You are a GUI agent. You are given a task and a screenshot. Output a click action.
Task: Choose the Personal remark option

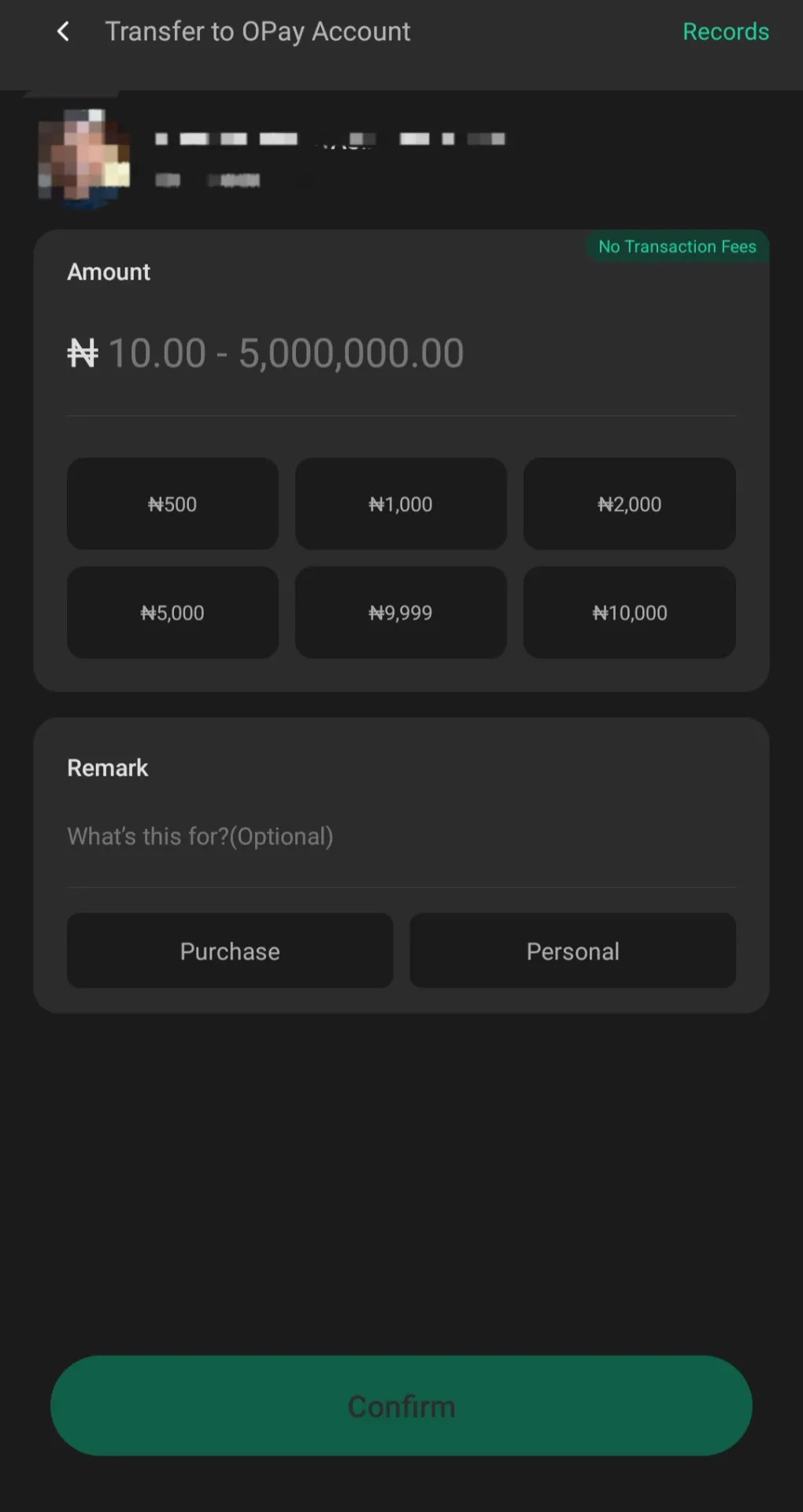click(572, 951)
